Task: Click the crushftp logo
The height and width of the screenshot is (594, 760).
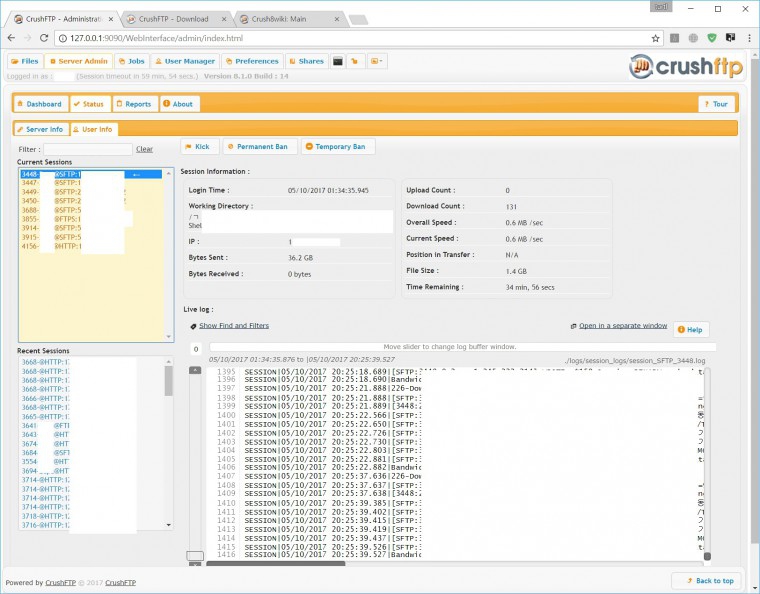Action: click(x=686, y=66)
